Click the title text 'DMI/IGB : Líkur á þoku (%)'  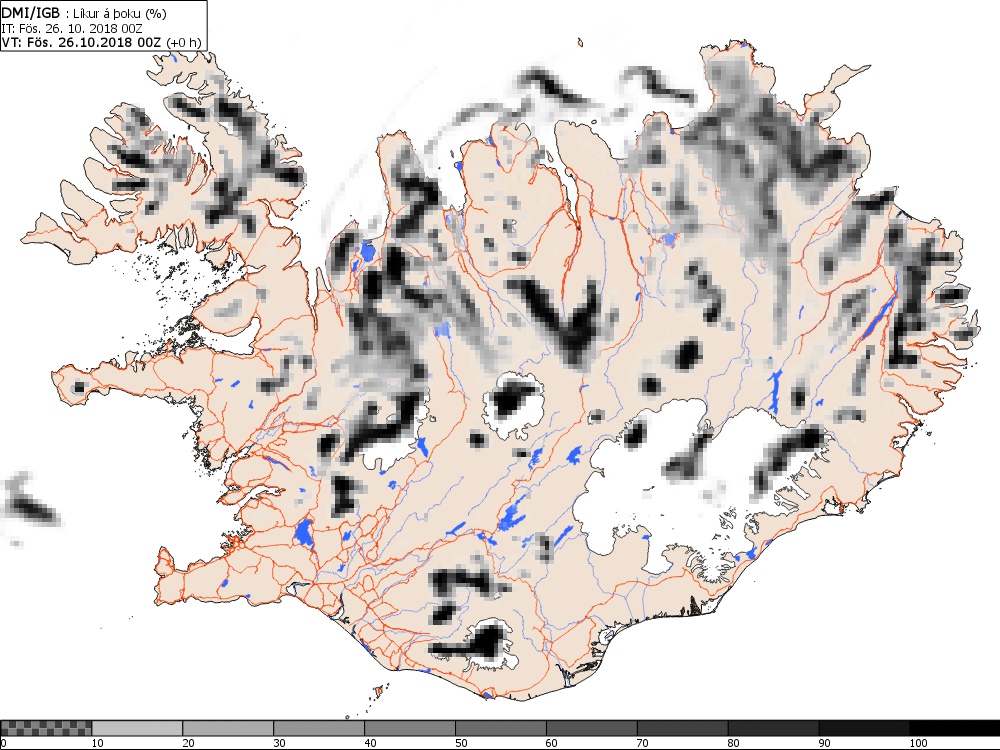pyautogui.click(x=84, y=13)
